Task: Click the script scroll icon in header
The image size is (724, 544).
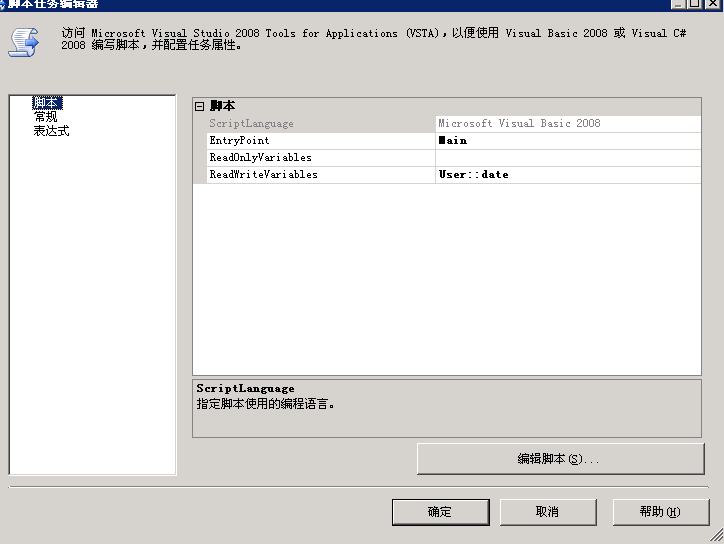Action: [x=23, y=41]
